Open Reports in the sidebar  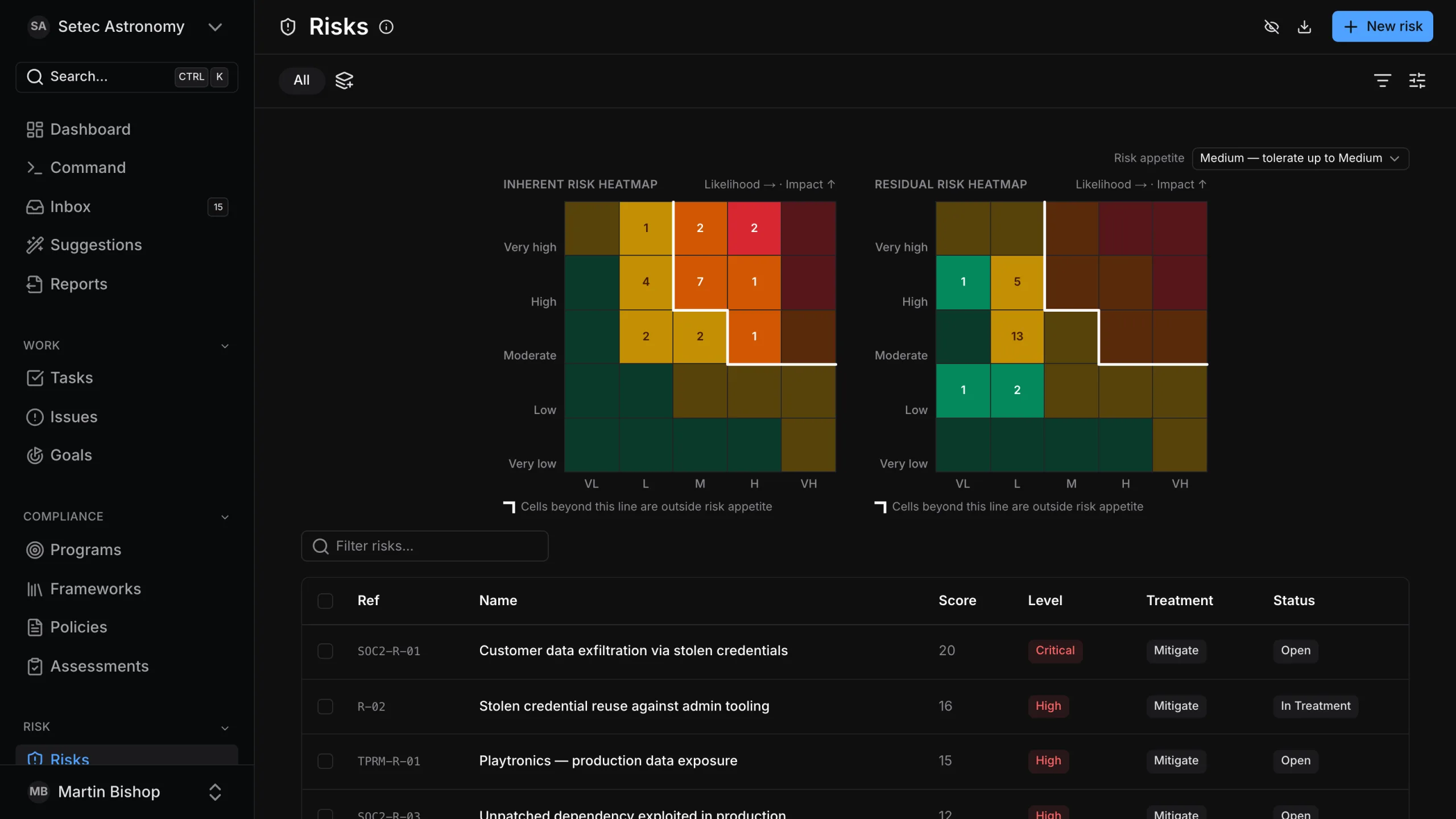(126, 284)
